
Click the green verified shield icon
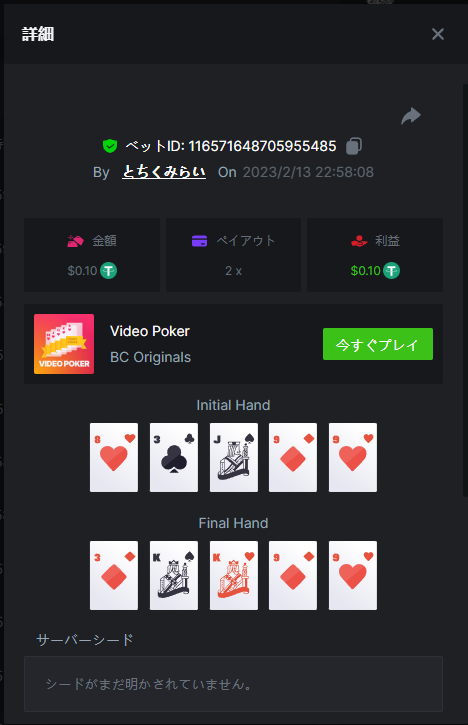[110, 146]
